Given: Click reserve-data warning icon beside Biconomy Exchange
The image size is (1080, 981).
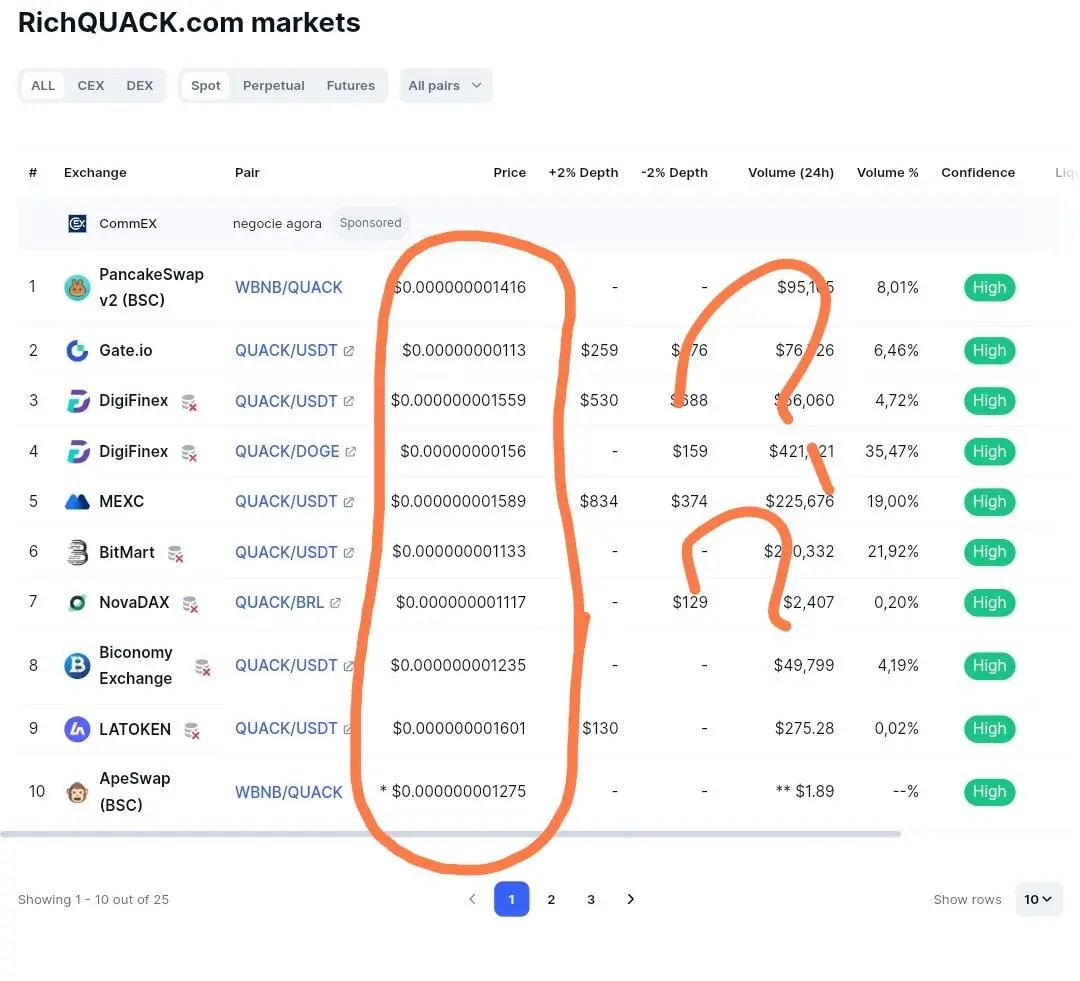Looking at the screenshot, I should click(x=202, y=667).
